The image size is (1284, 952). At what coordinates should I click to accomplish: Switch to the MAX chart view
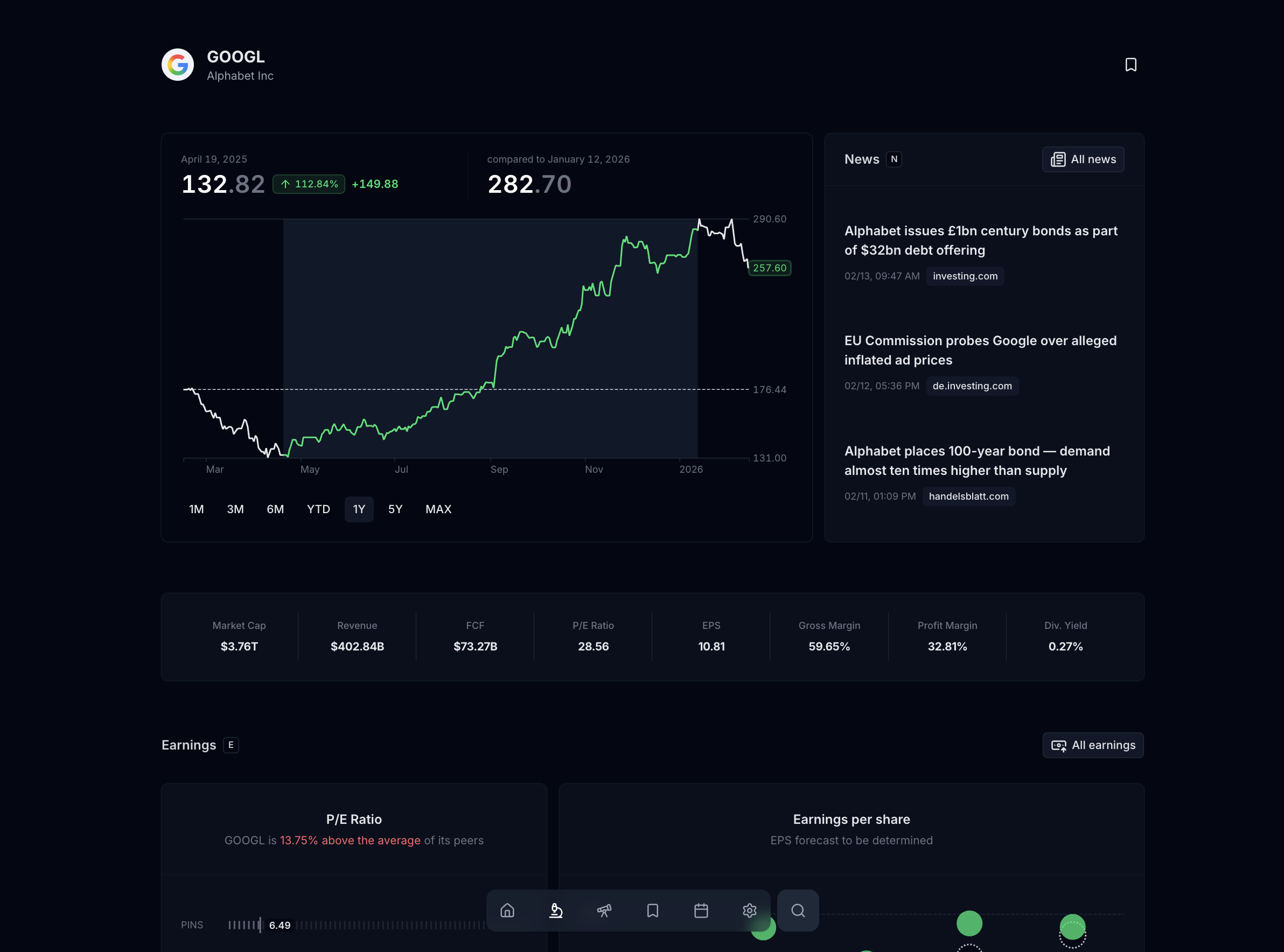pos(438,509)
